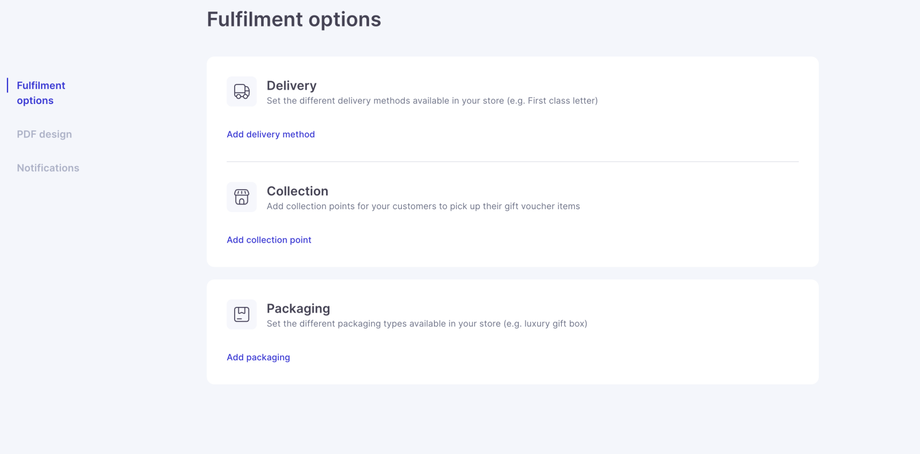This screenshot has height=454, width=920.
Task: Click the Delivery truck icon
Action: 241,92
